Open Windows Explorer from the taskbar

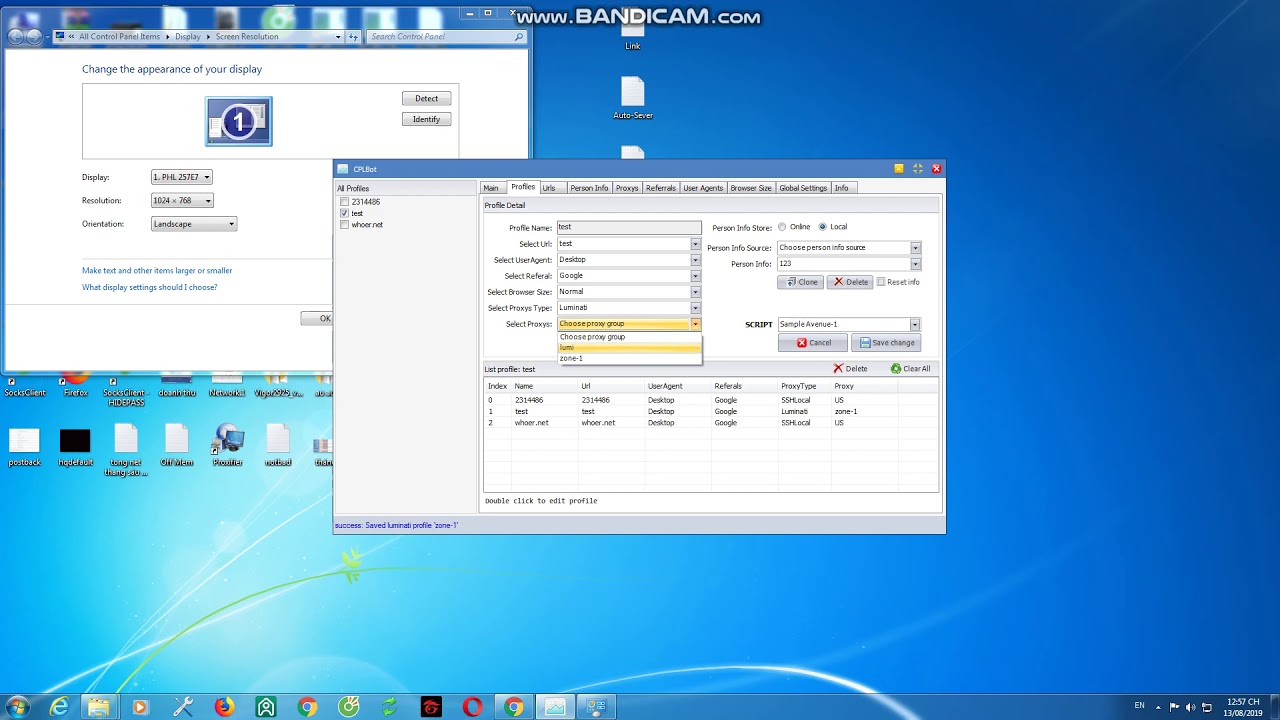click(x=98, y=707)
